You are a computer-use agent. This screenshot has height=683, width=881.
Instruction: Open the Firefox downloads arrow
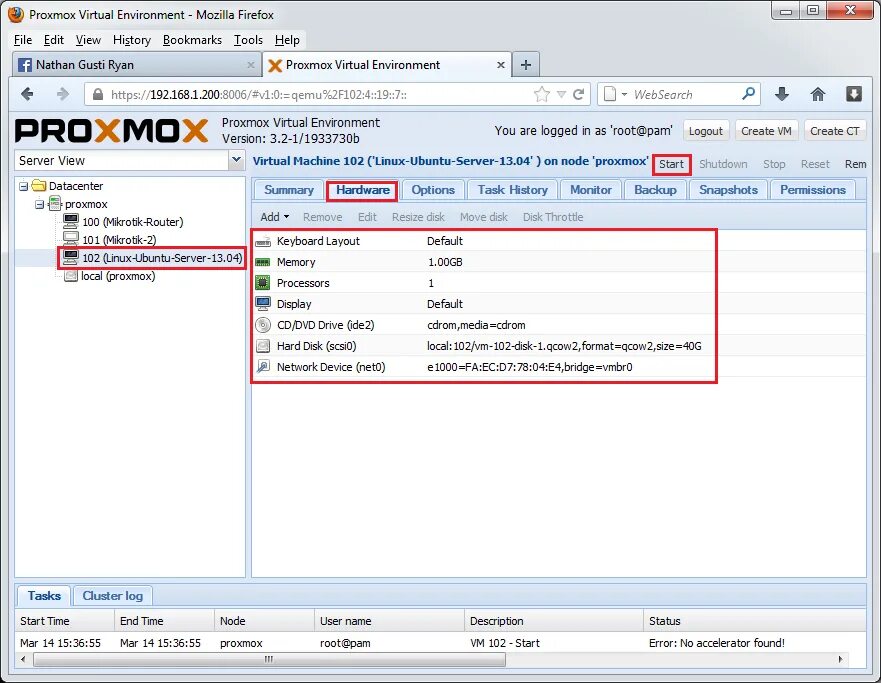(x=782, y=94)
